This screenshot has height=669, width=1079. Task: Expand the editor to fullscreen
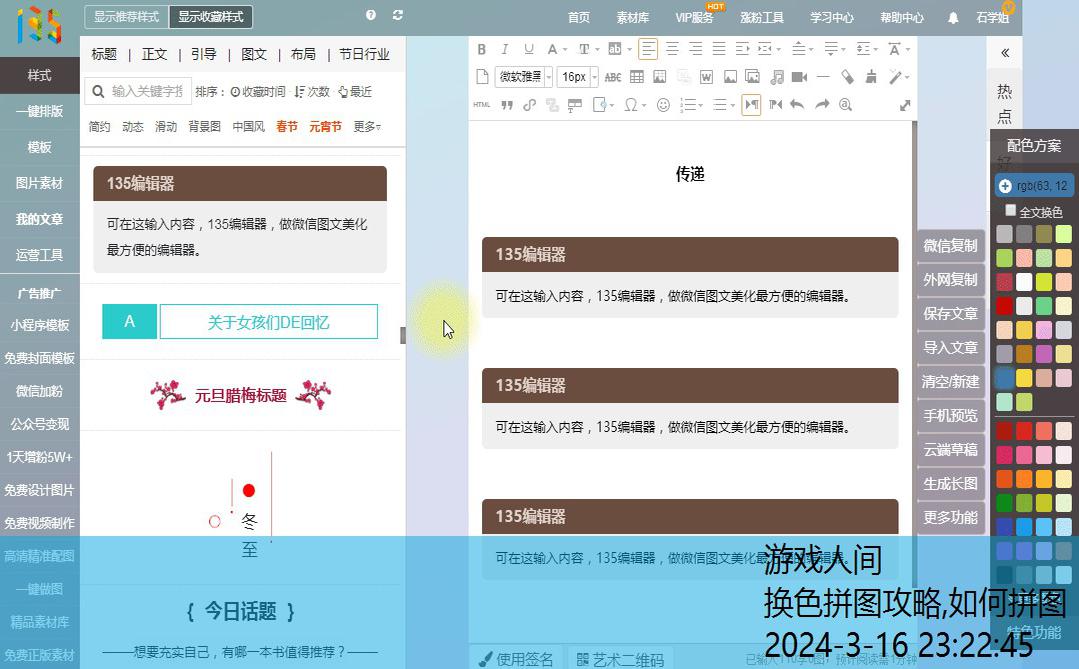(x=905, y=105)
